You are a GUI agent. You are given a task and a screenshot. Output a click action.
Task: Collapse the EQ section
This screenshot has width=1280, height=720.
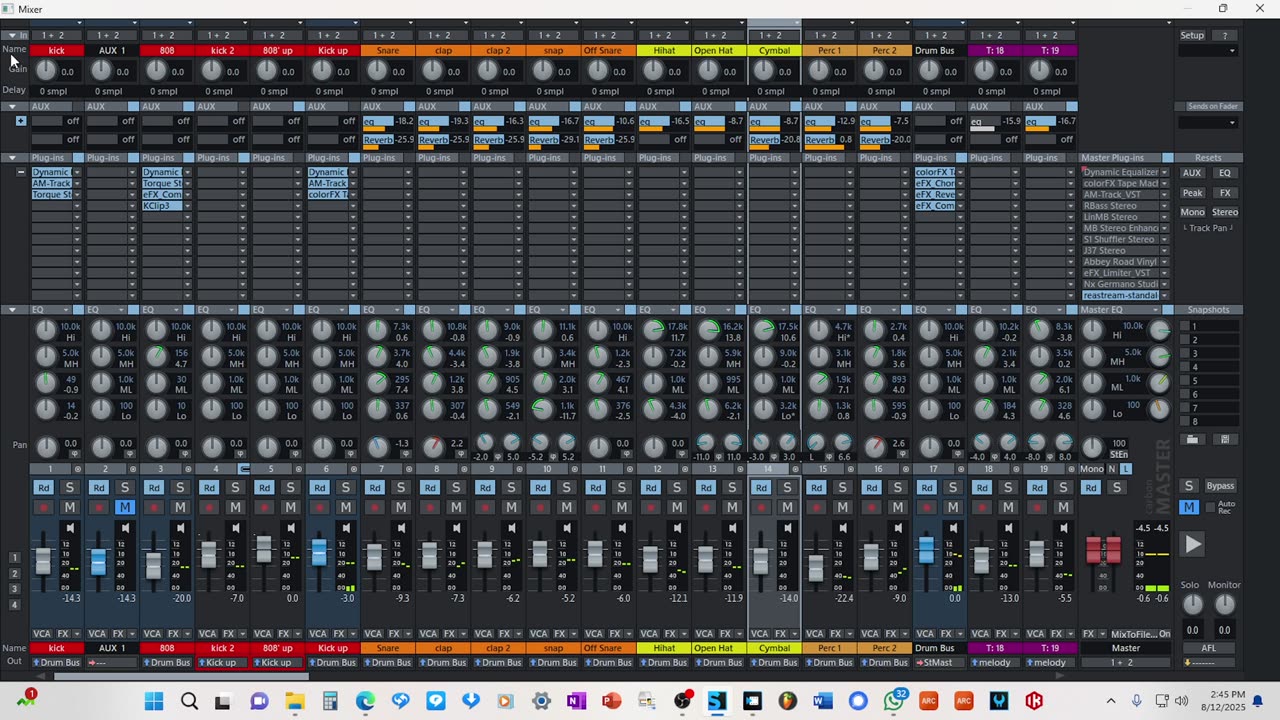tap(12, 310)
